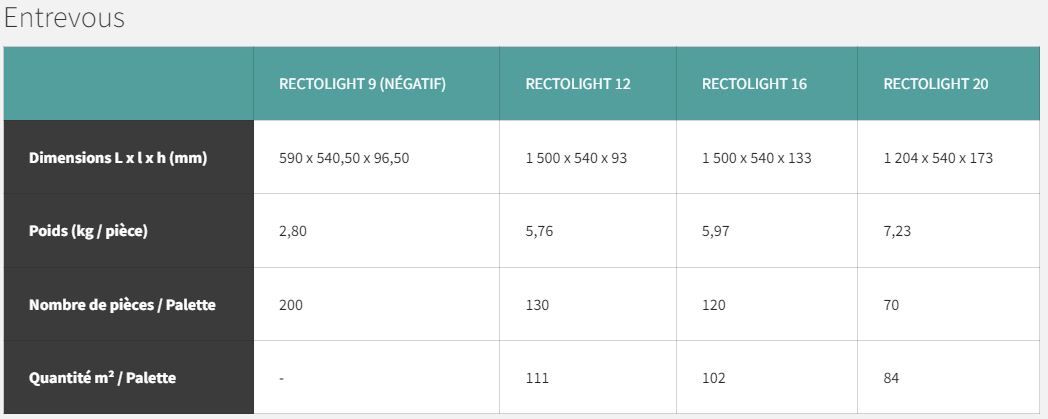Select the RECTOLIGHT 9 (NÉGATIF) column header

click(x=362, y=84)
